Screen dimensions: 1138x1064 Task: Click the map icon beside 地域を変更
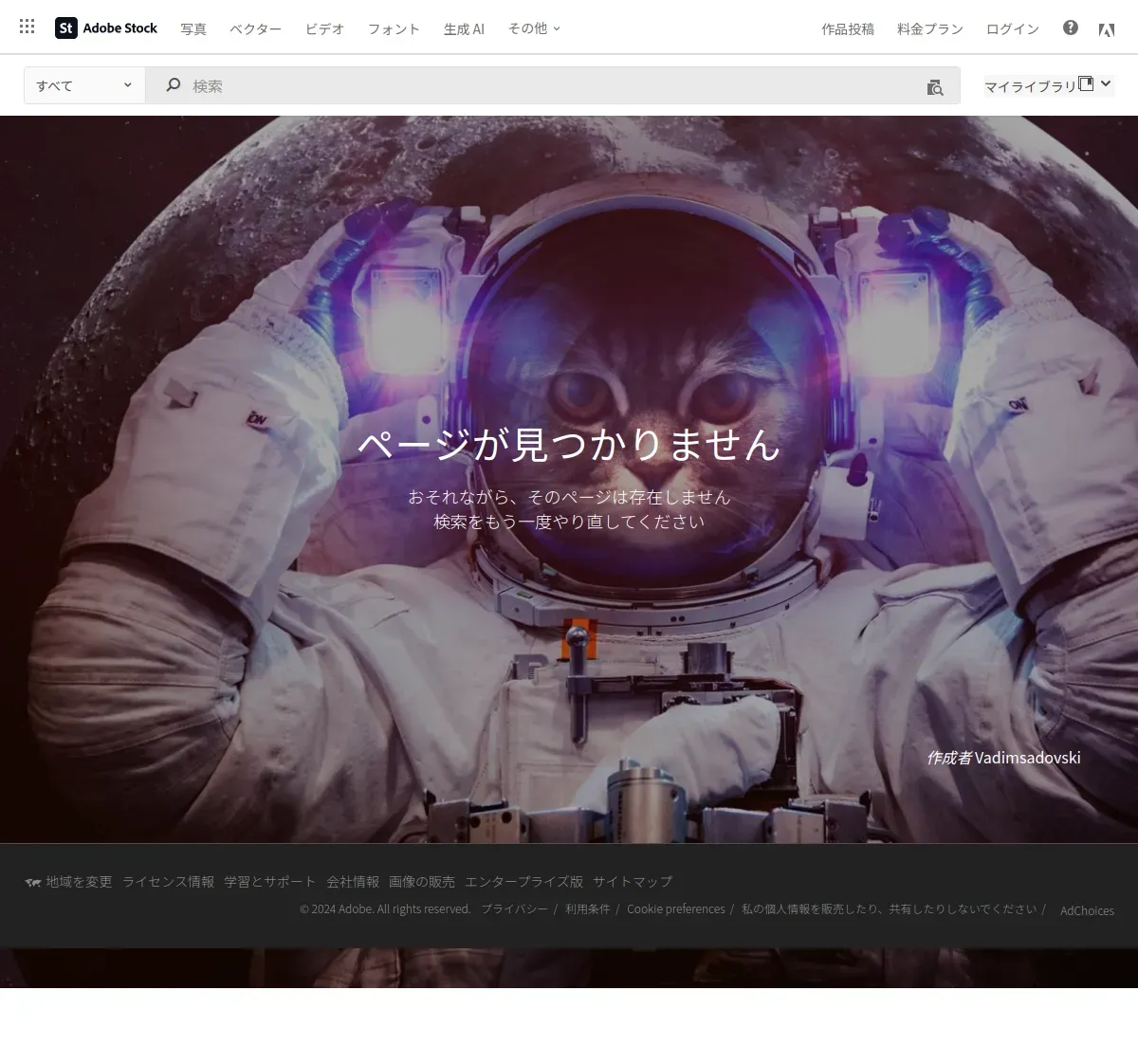click(33, 882)
